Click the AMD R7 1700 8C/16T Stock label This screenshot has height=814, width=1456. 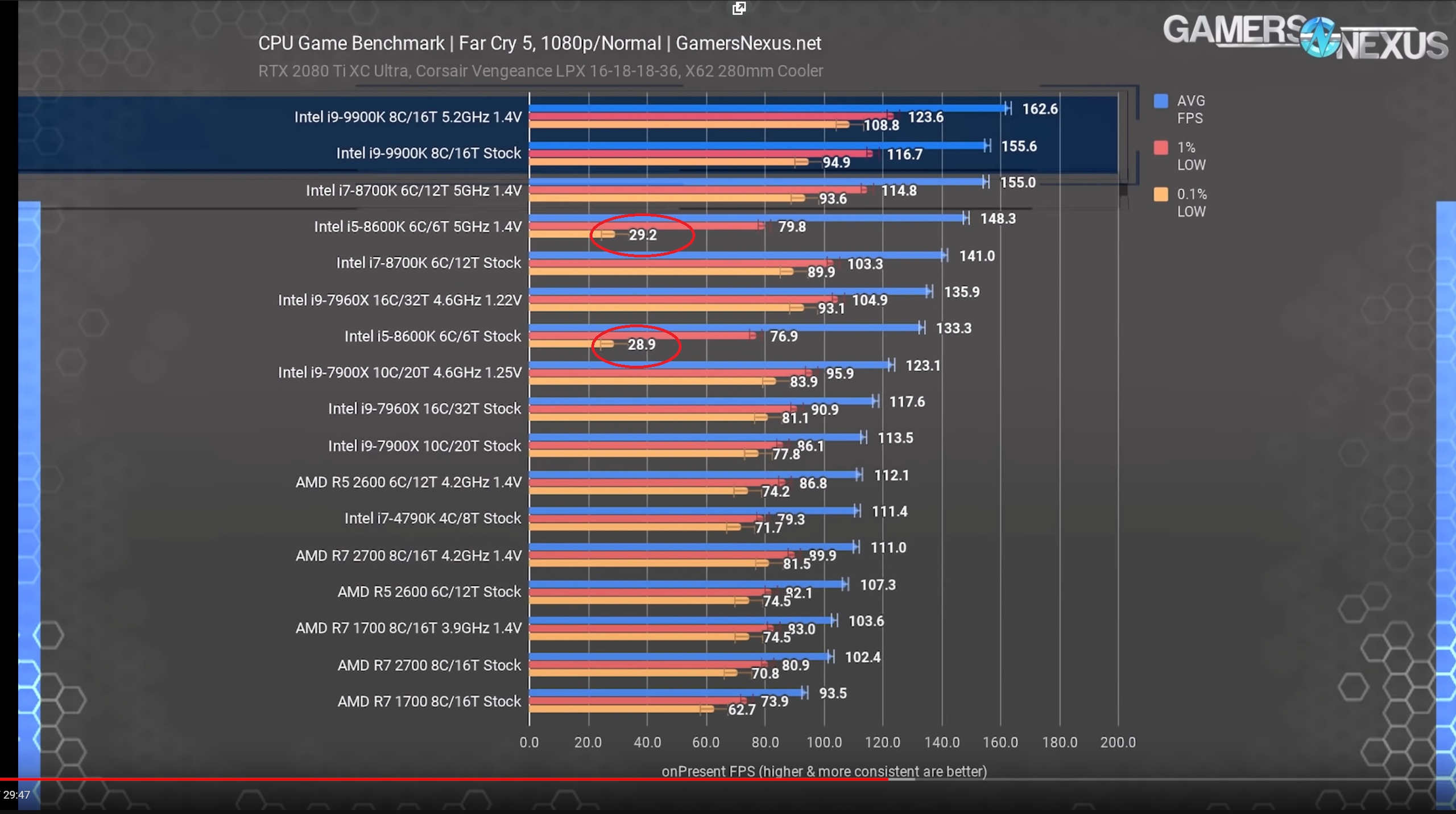(429, 701)
